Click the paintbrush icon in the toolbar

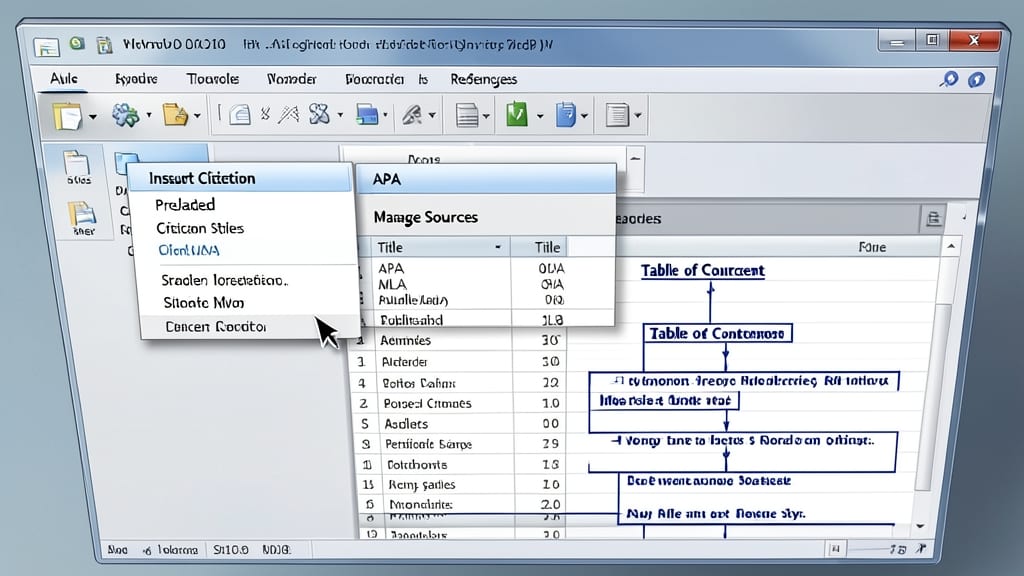point(412,115)
